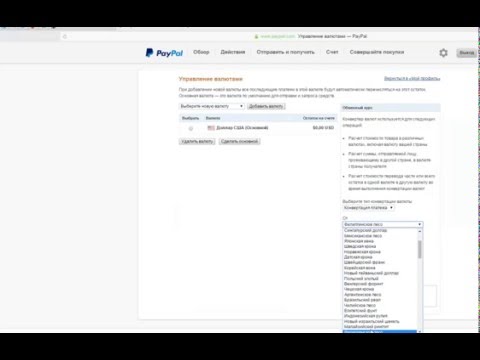Open the Конвертация платежа dropdown
This screenshot has width=480, height=360.
point(368,208)
